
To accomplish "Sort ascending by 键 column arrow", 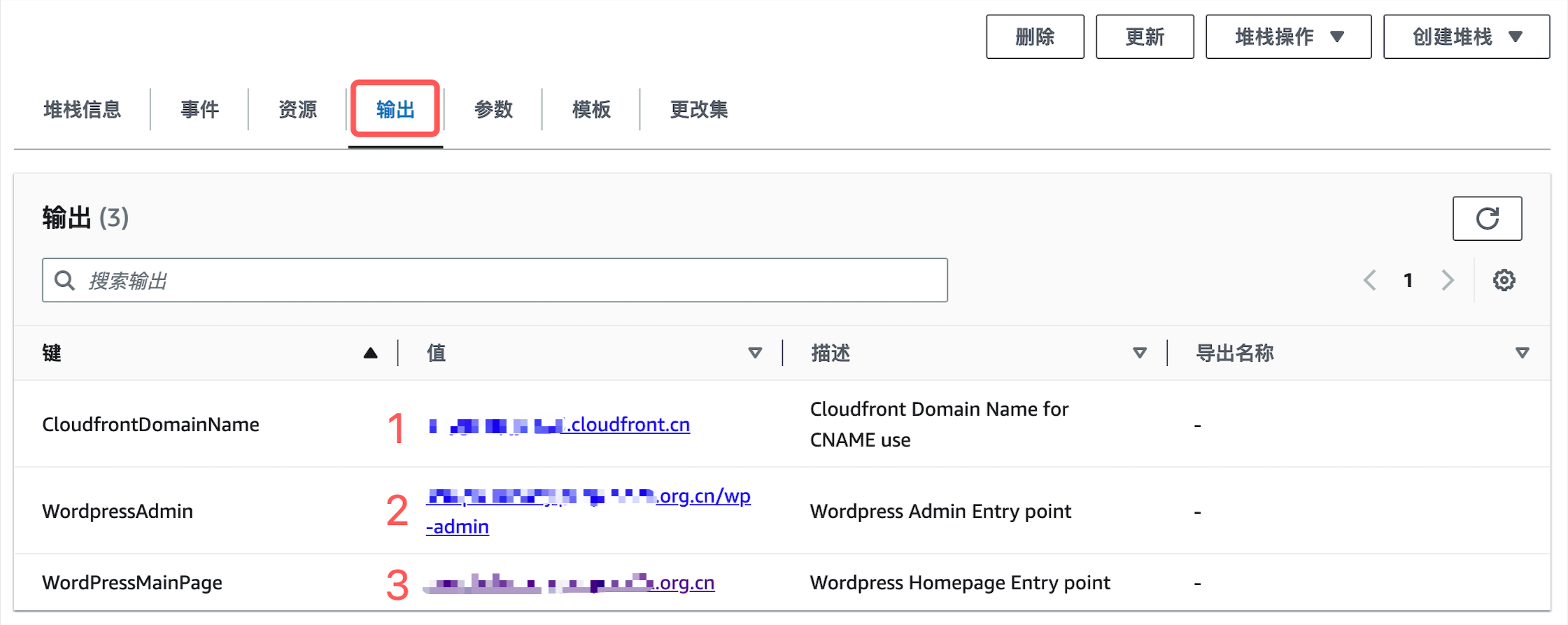I will click(371, 353).
